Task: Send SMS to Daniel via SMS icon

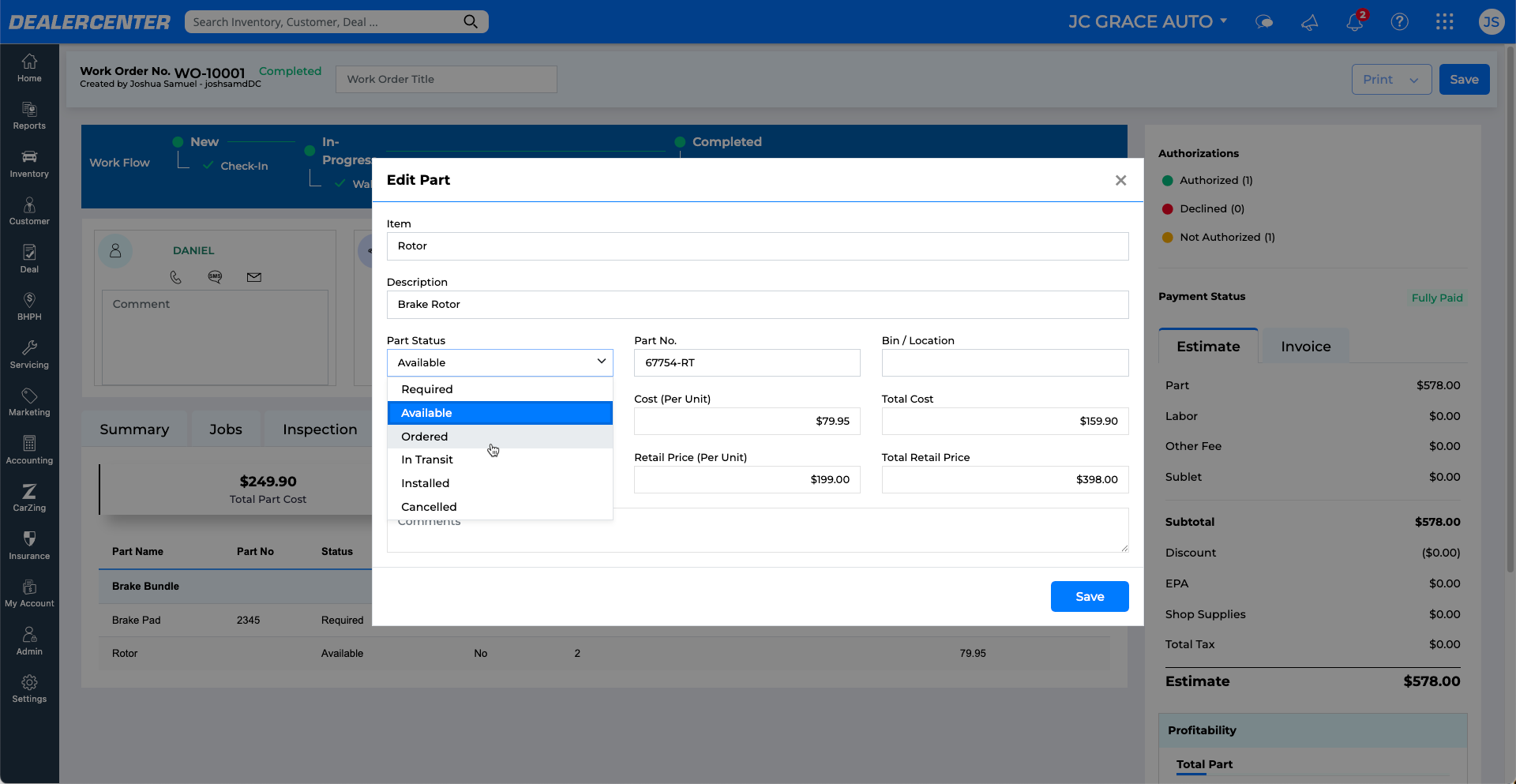Action: coord(215,277)
